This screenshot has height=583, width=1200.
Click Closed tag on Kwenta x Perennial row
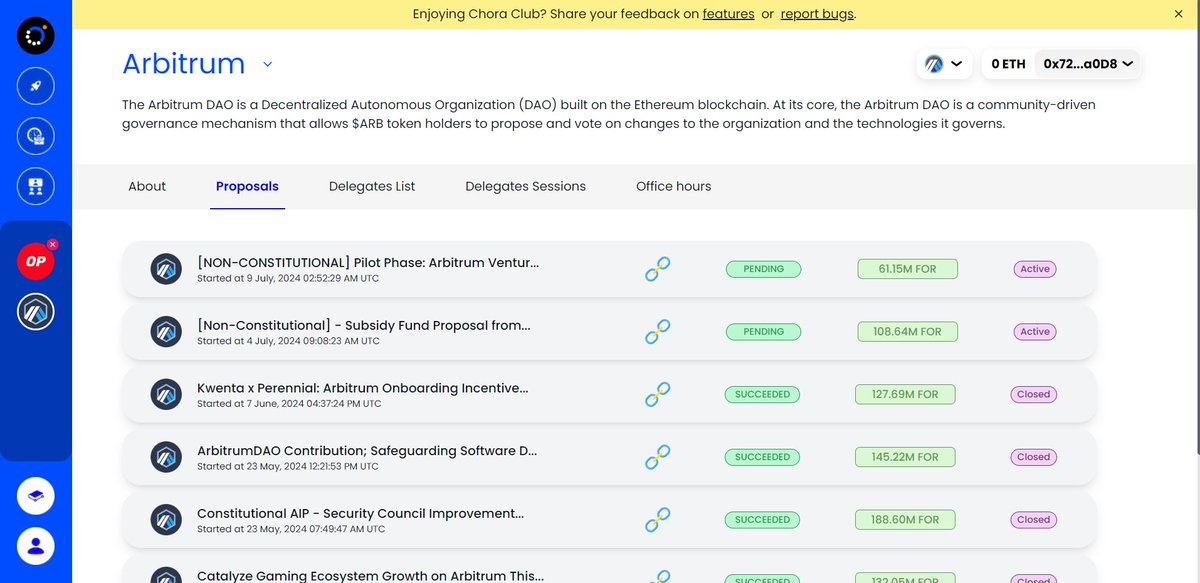tap(1034, 394)
